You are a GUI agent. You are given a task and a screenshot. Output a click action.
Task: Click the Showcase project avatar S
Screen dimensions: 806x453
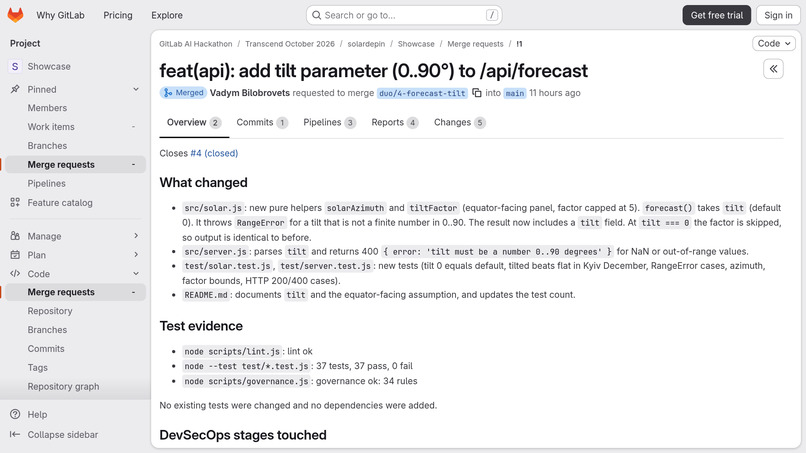[x=15, y=66]
